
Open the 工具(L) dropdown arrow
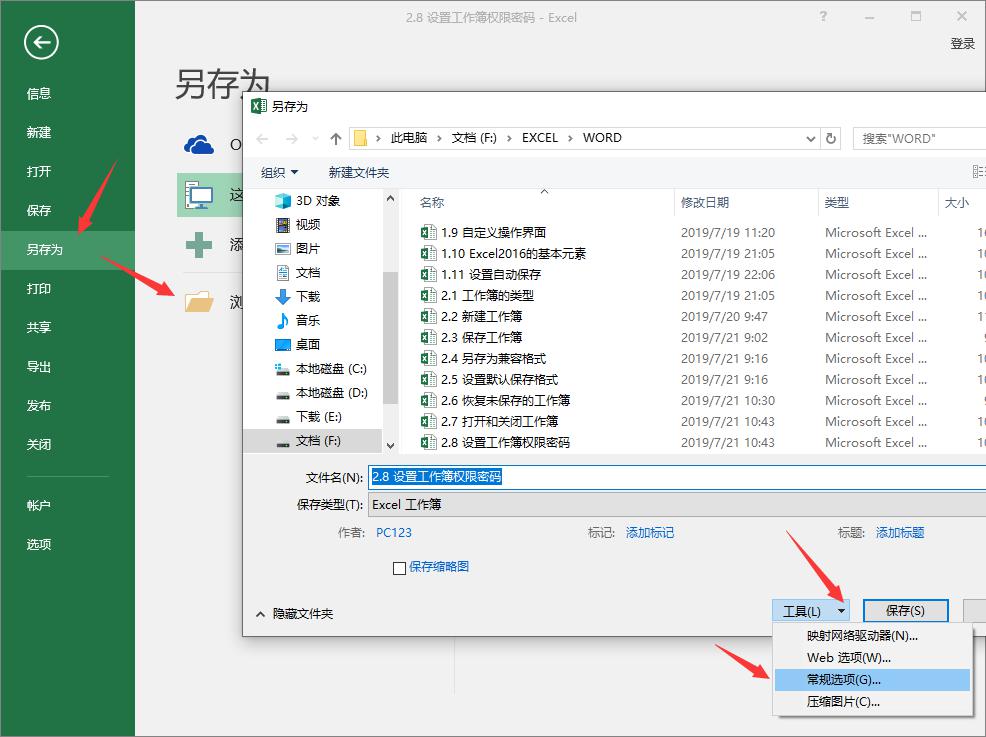[842, 611]
